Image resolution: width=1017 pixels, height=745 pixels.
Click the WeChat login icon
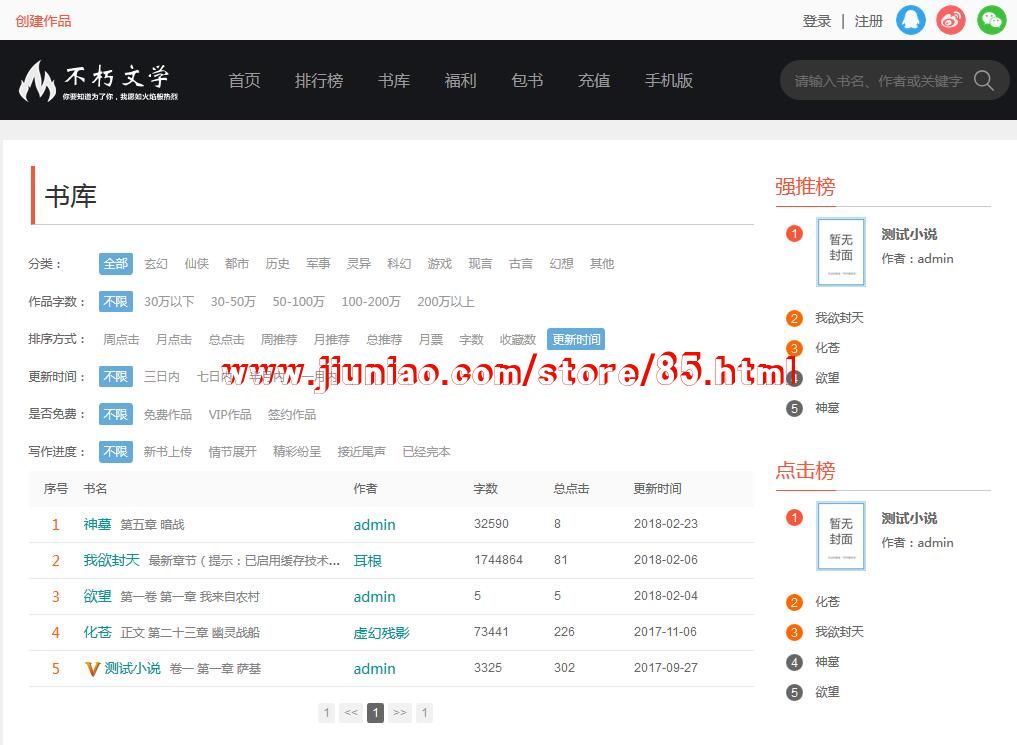pyautogui.click(x=991, y=20)
